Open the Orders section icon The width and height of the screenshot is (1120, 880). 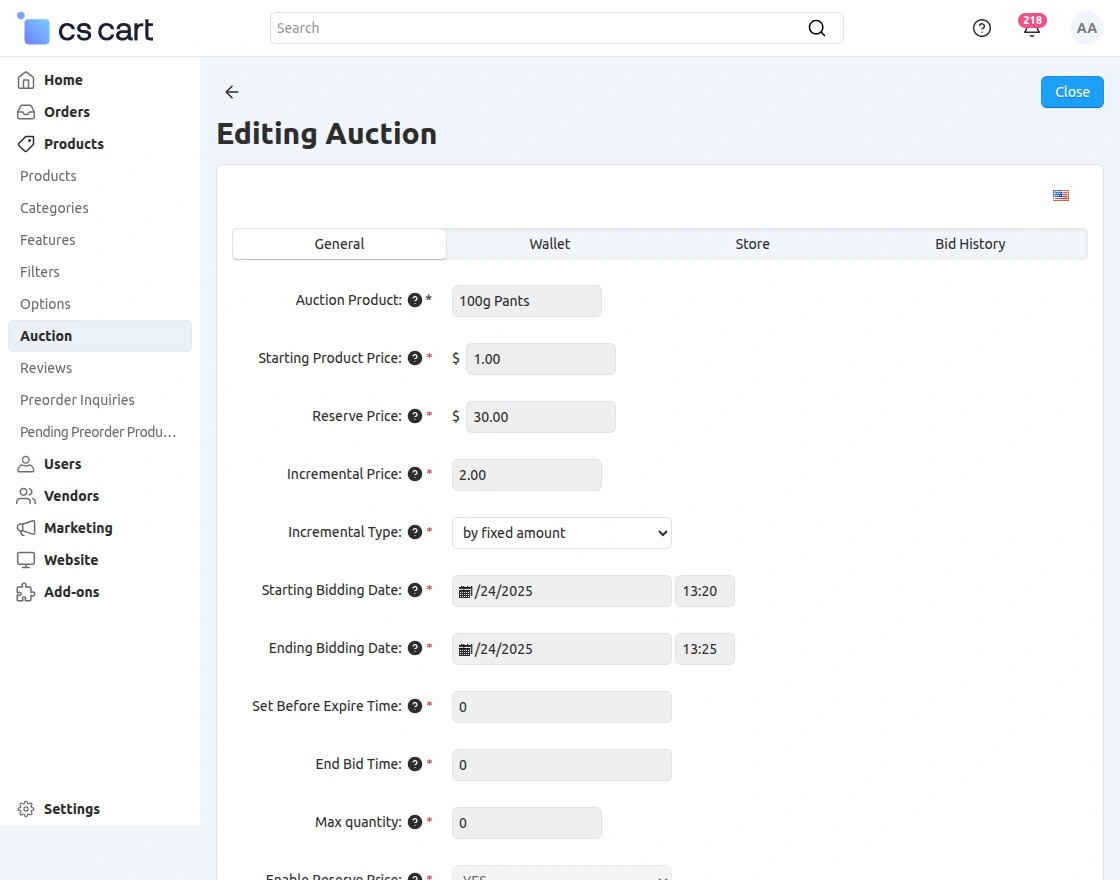[26, 111]
